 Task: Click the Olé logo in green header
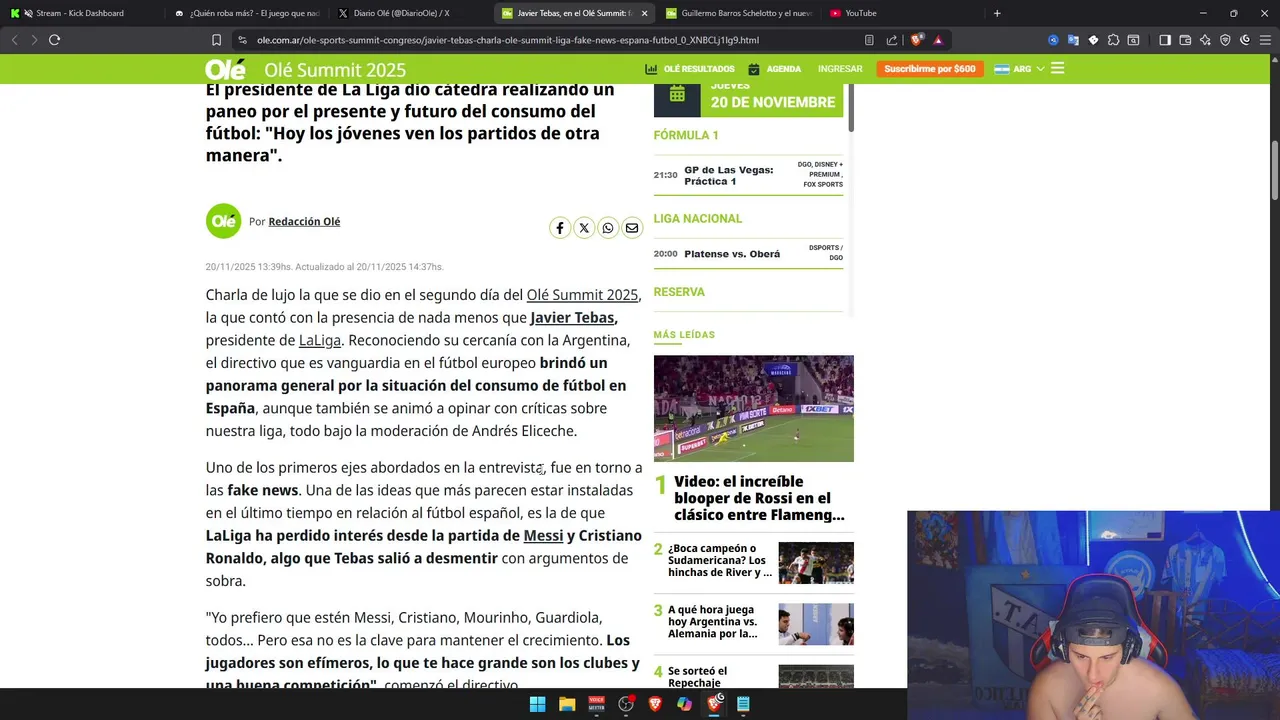click(225, 69)
